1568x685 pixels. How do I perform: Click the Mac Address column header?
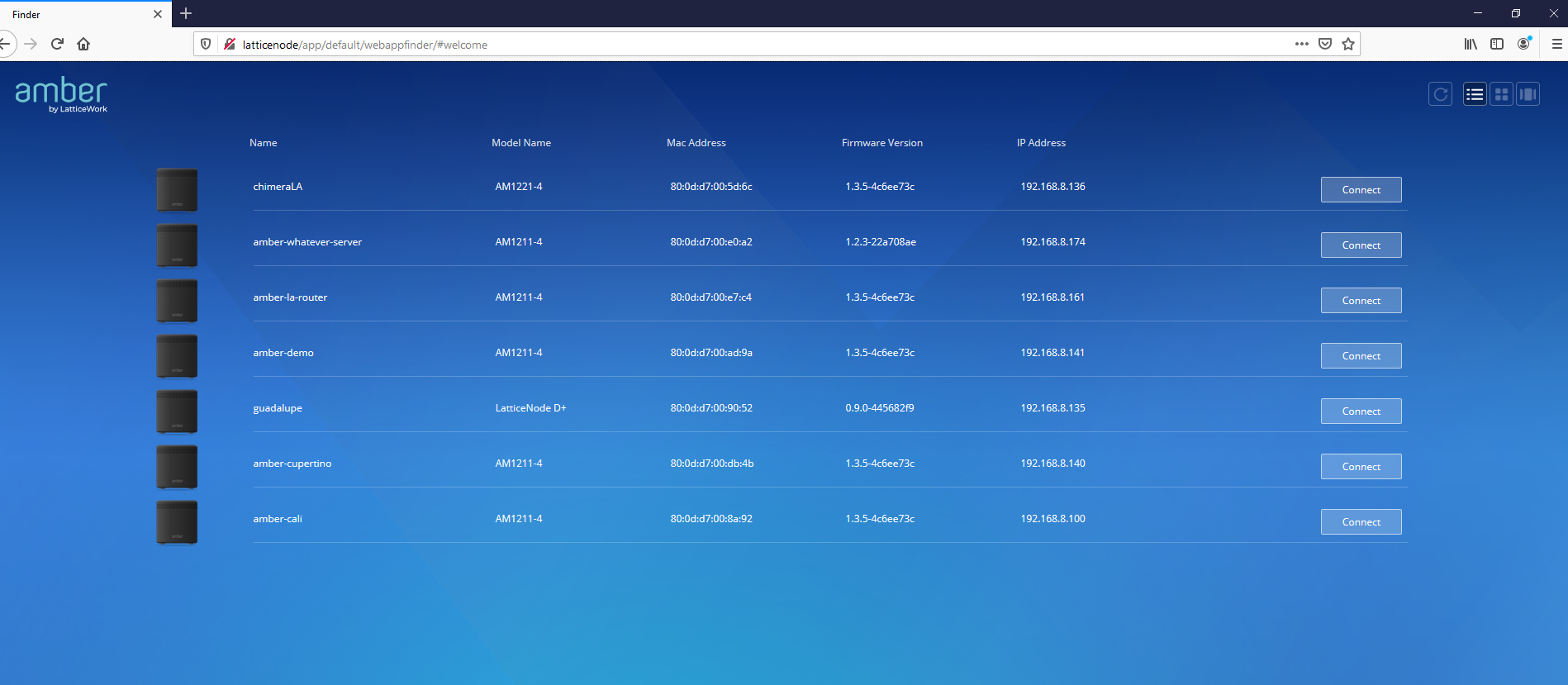[696, 143]
